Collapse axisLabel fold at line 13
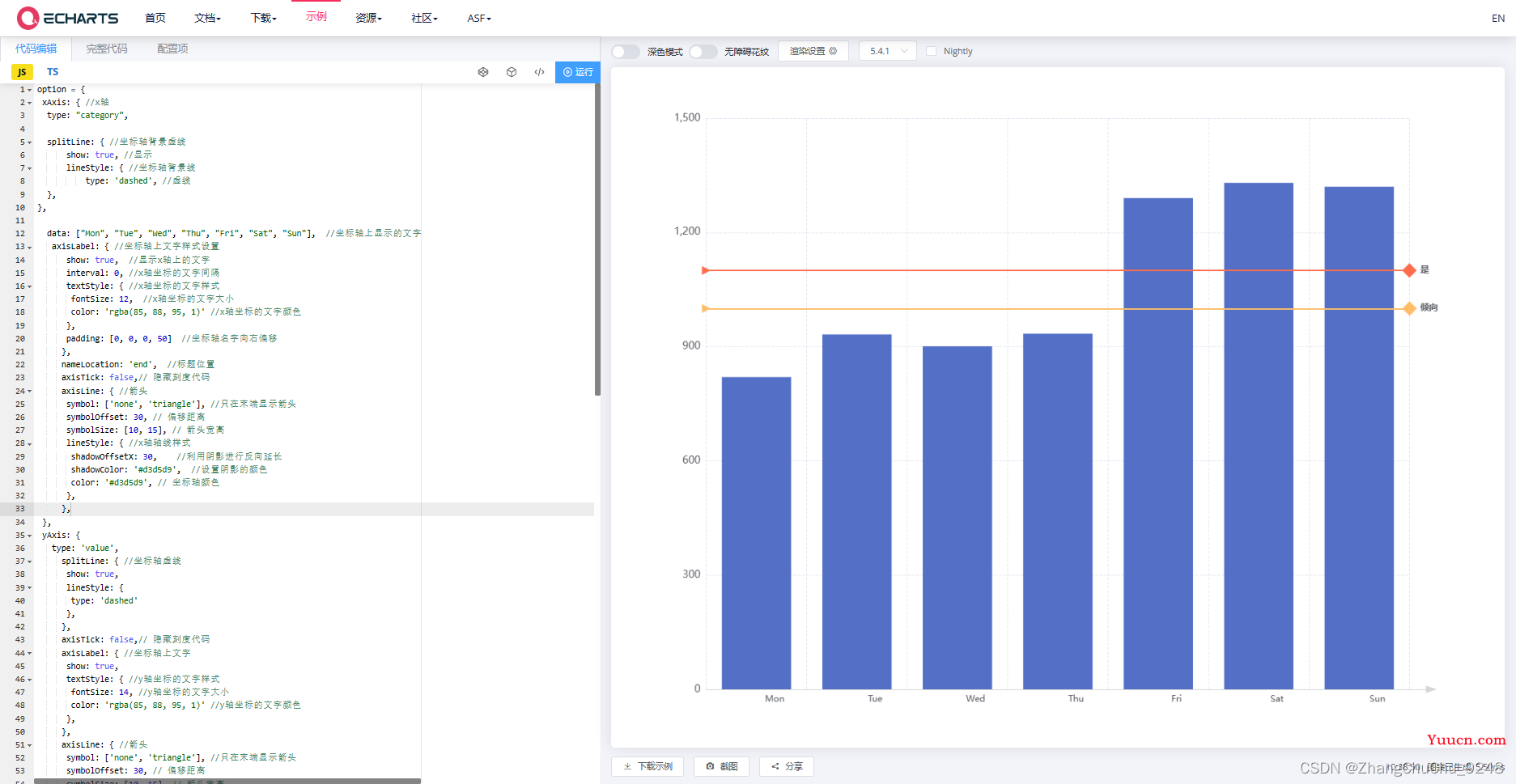Image resolution: width=1516 pixels, height=784 pixels. pyautogui.click(x=30, y=247)
